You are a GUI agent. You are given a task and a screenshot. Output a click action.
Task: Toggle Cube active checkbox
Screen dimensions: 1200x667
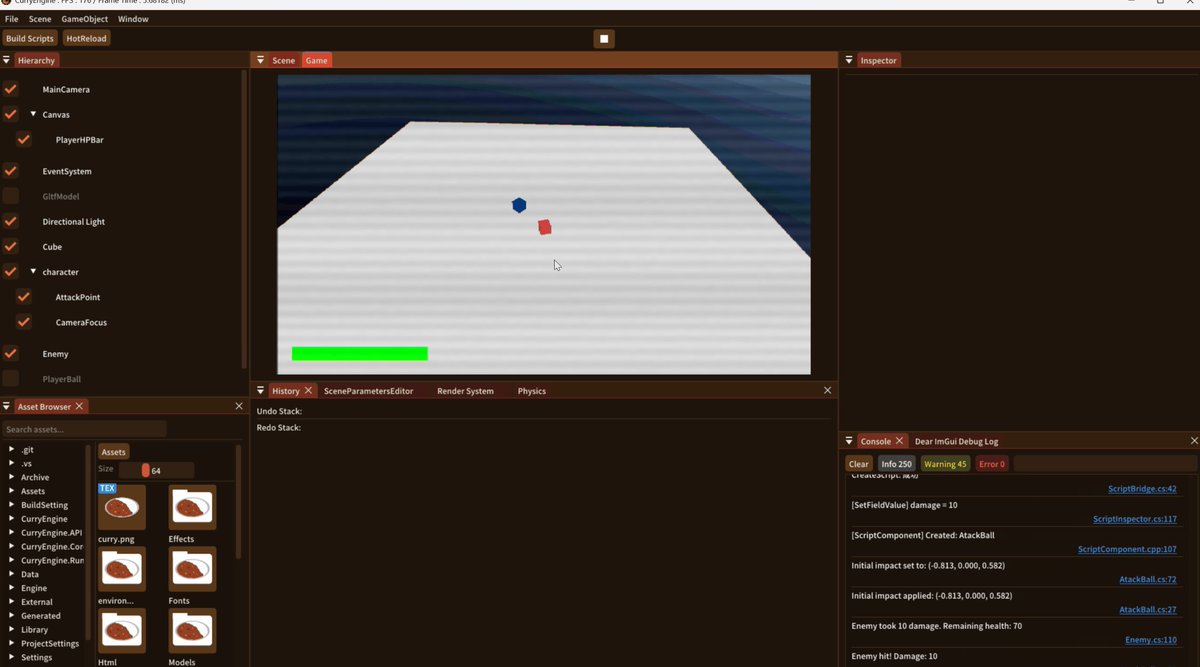pos(11,246)
